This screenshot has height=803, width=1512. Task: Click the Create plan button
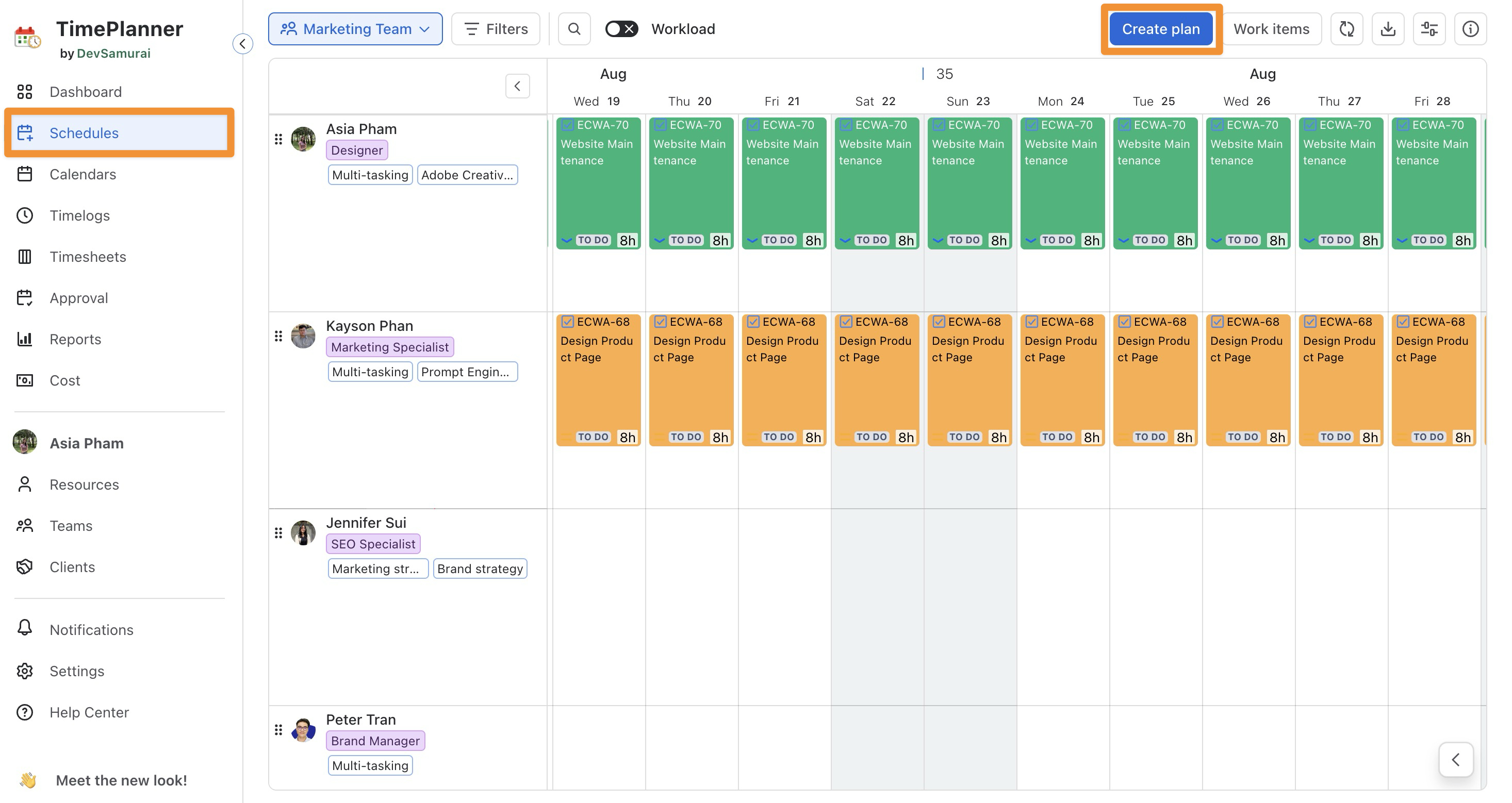click(1161, 29)
